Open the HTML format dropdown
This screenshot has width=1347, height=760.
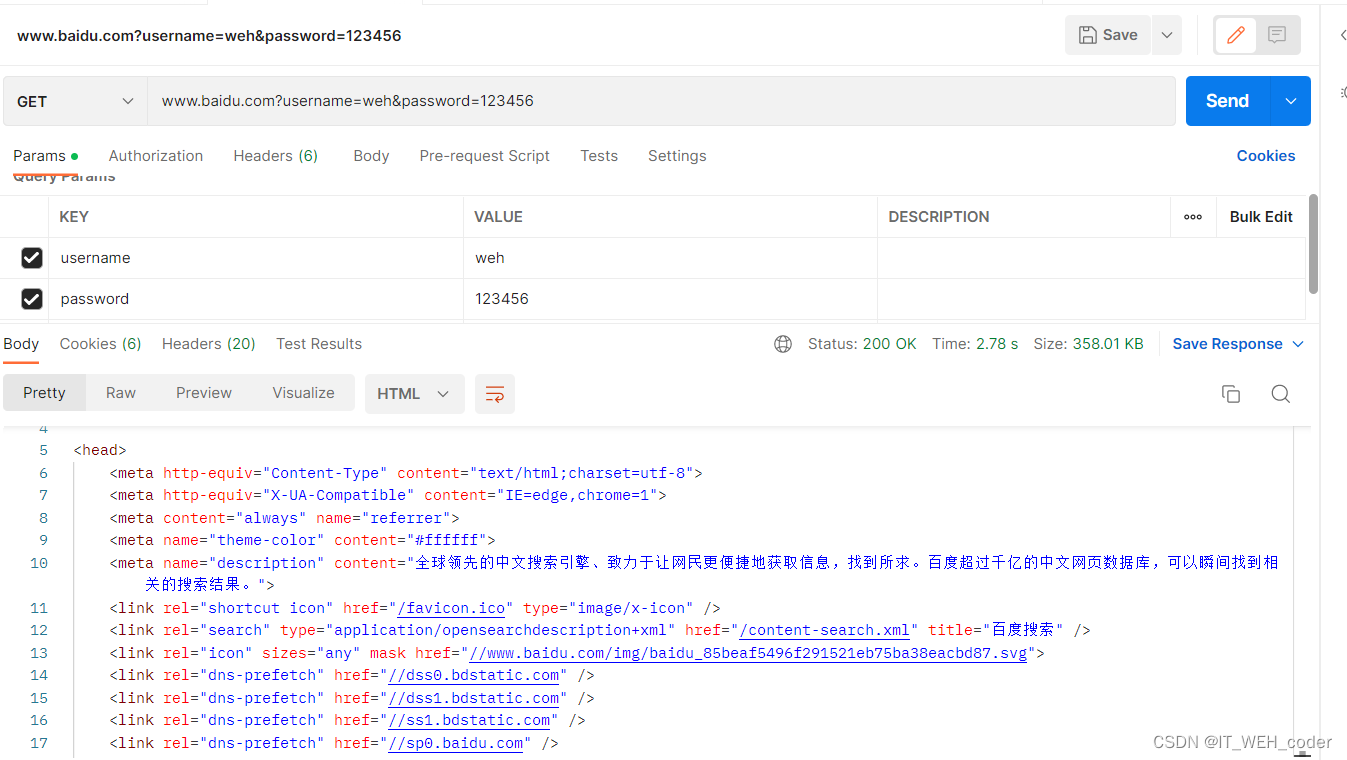pos(414,394)
